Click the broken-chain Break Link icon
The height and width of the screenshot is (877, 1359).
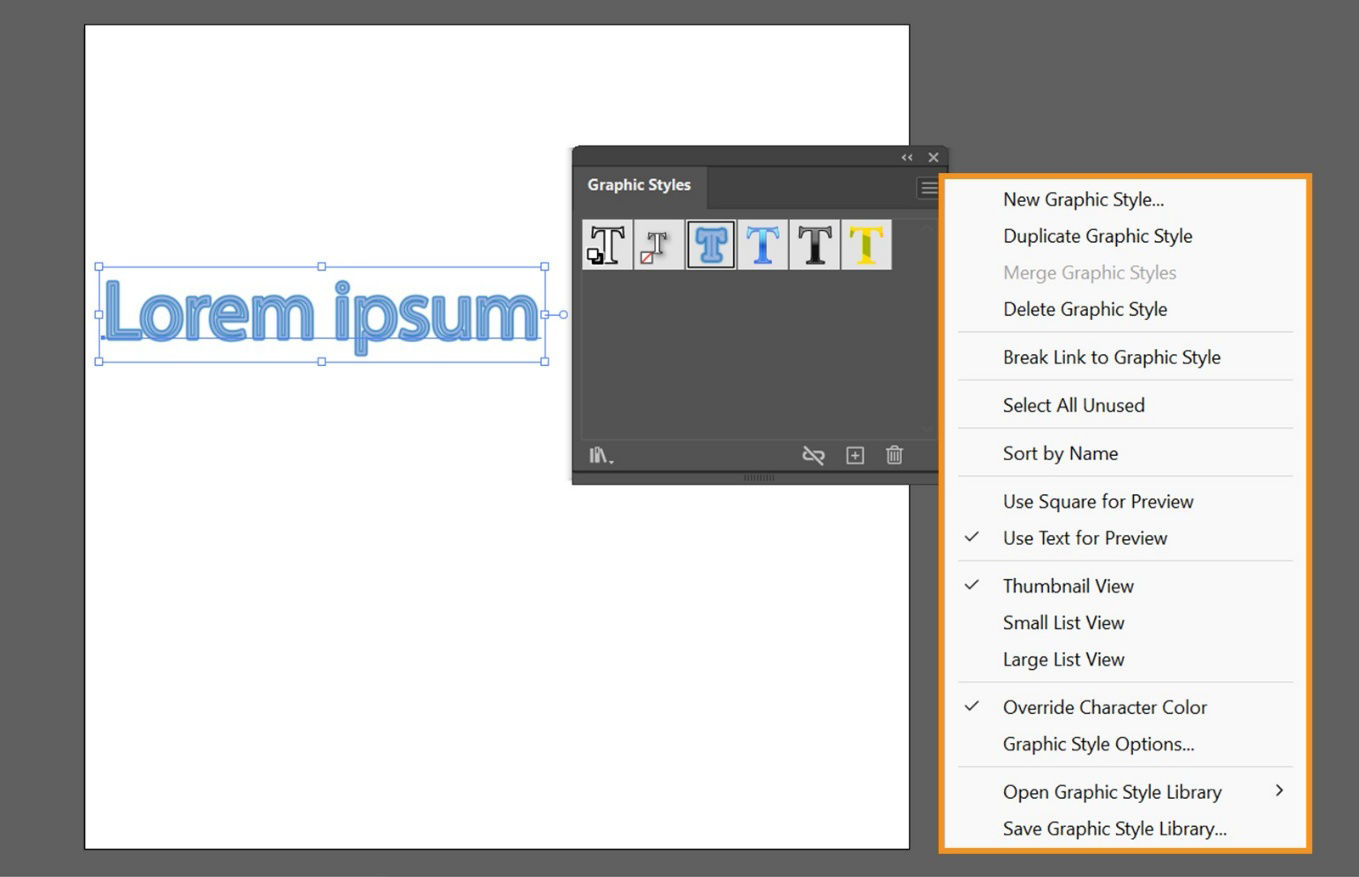813,455
